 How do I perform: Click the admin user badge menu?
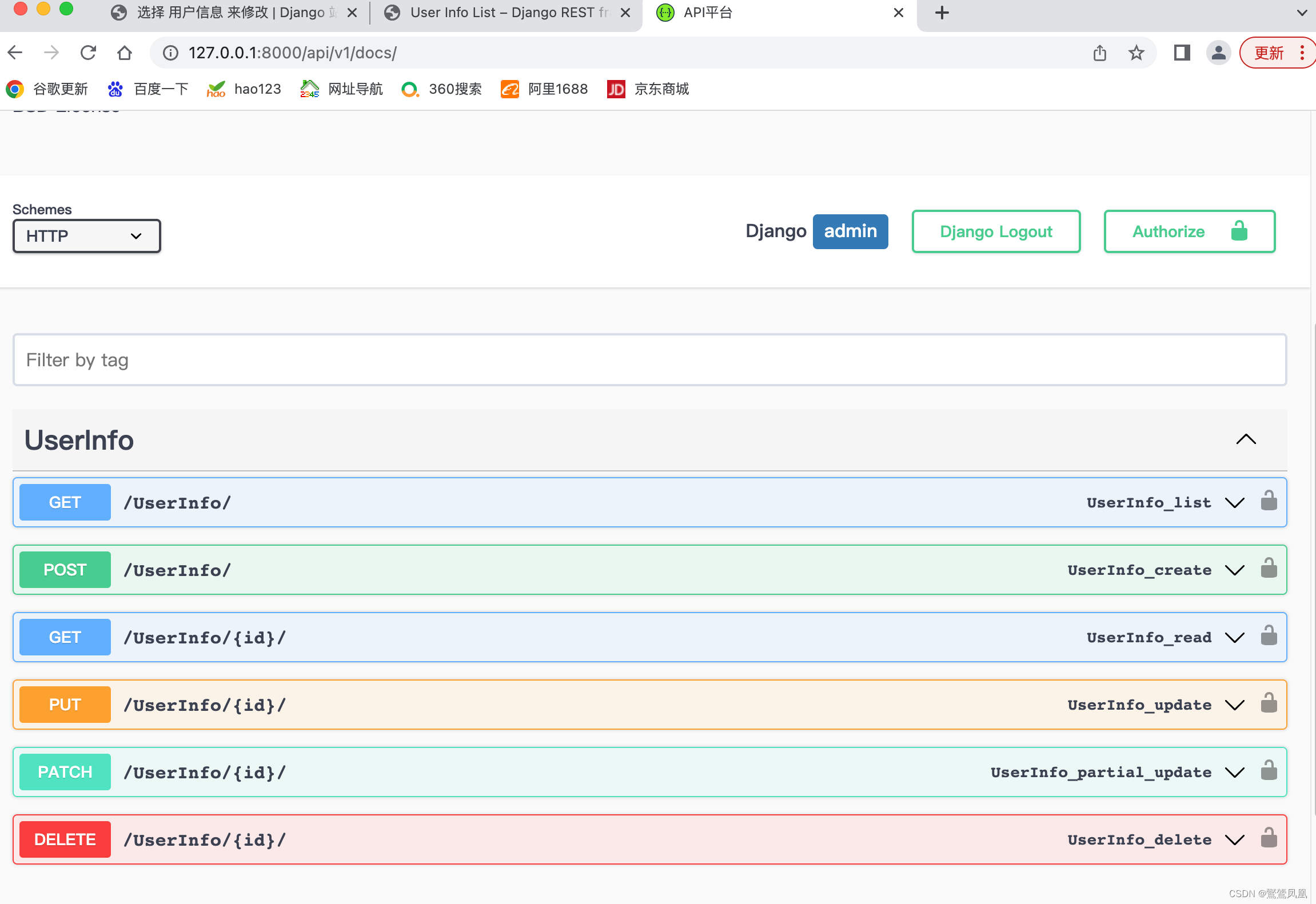[848, 231]
